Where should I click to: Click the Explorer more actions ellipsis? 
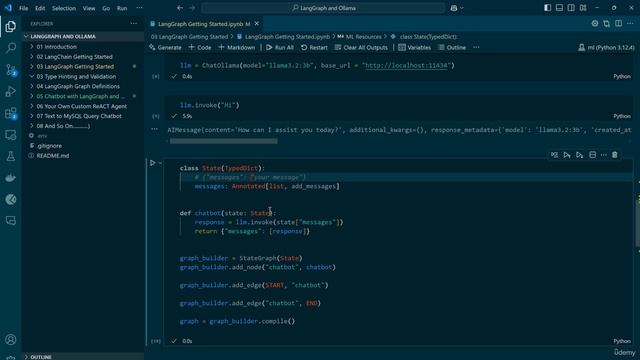pyautogui.click(x=134, y=24)
